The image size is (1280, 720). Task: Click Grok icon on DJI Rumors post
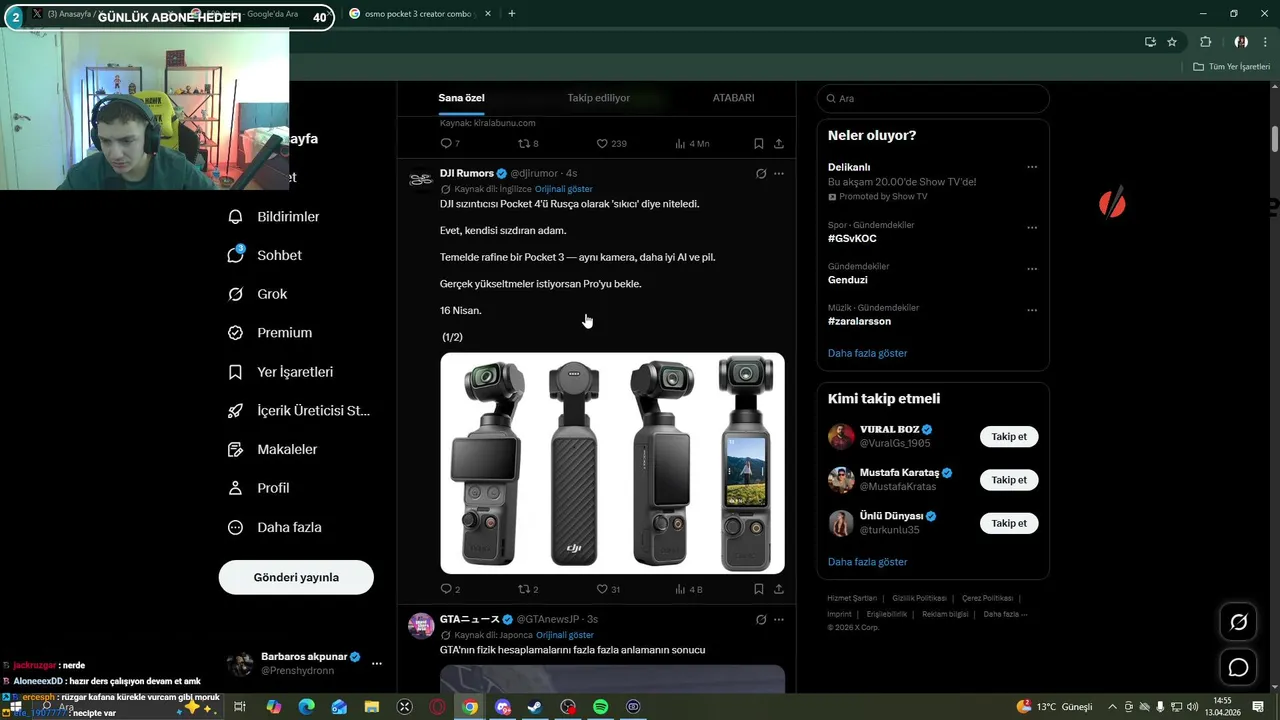coord(761,173)
